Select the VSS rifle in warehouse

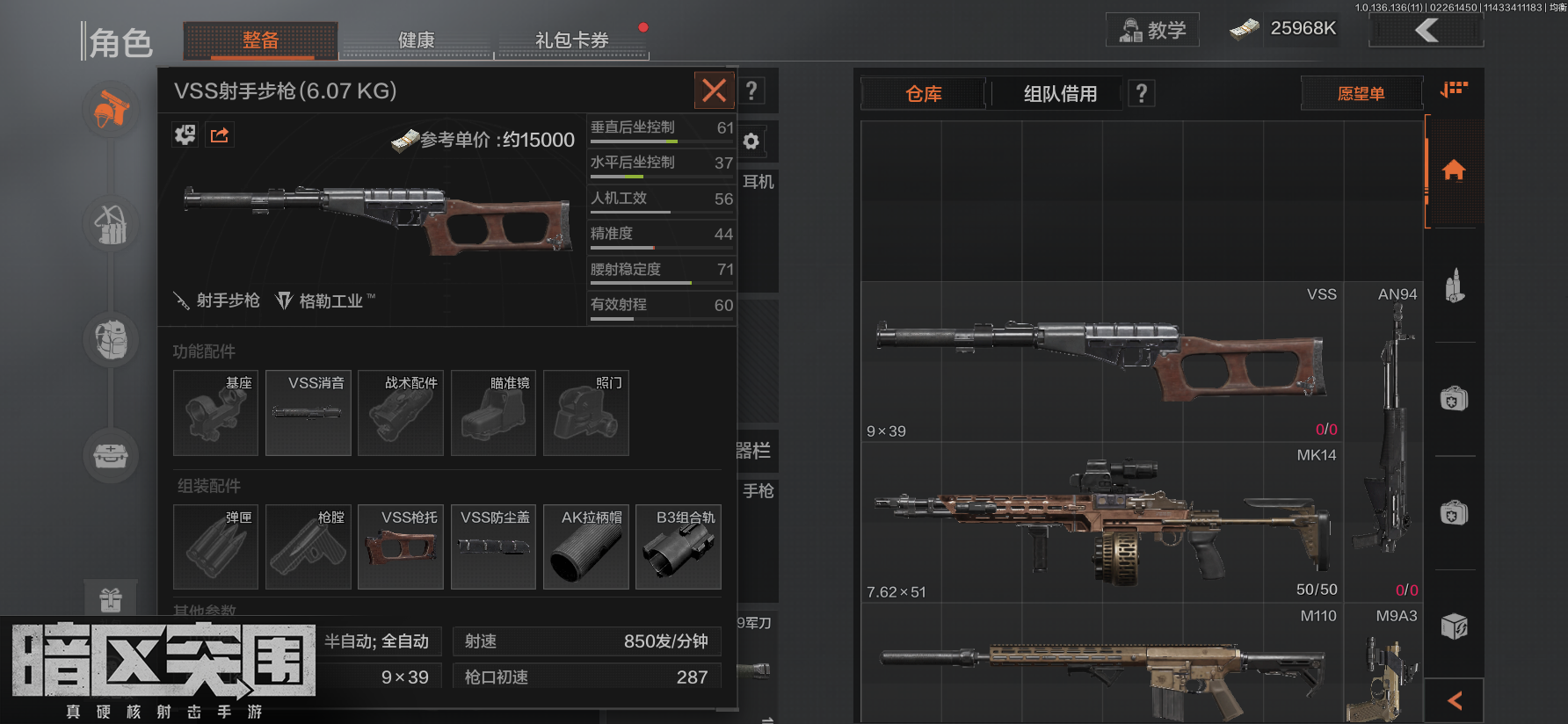[1102, 362]
